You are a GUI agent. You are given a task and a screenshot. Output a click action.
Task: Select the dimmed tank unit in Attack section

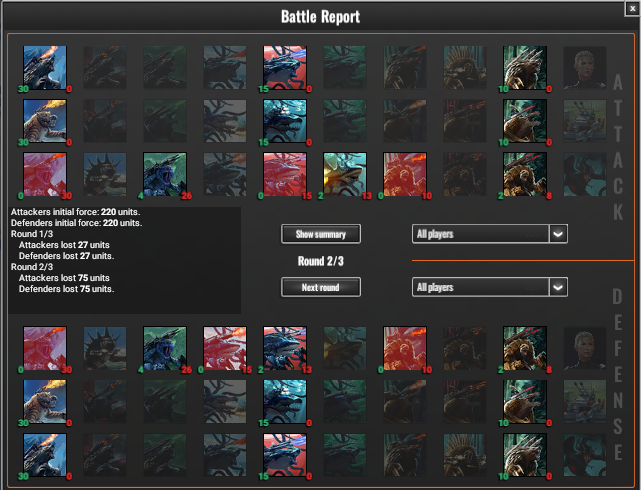point(585,121)
